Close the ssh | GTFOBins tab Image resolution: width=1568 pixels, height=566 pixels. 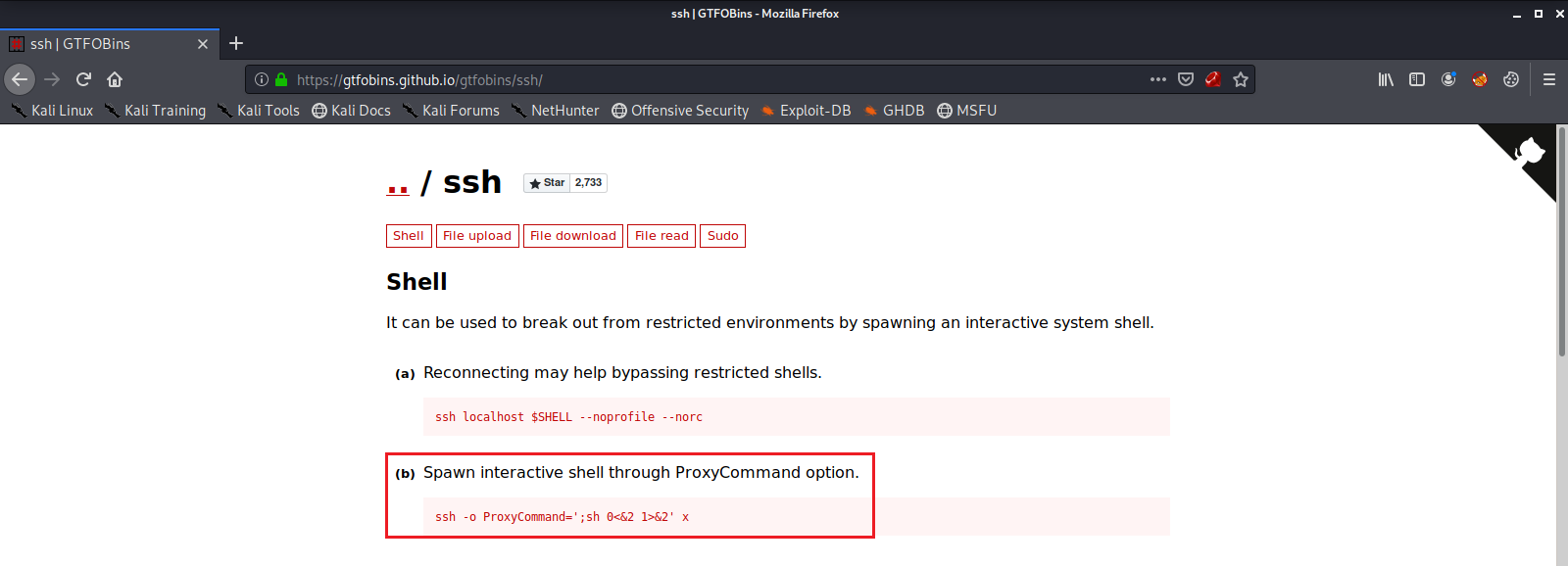203,44
